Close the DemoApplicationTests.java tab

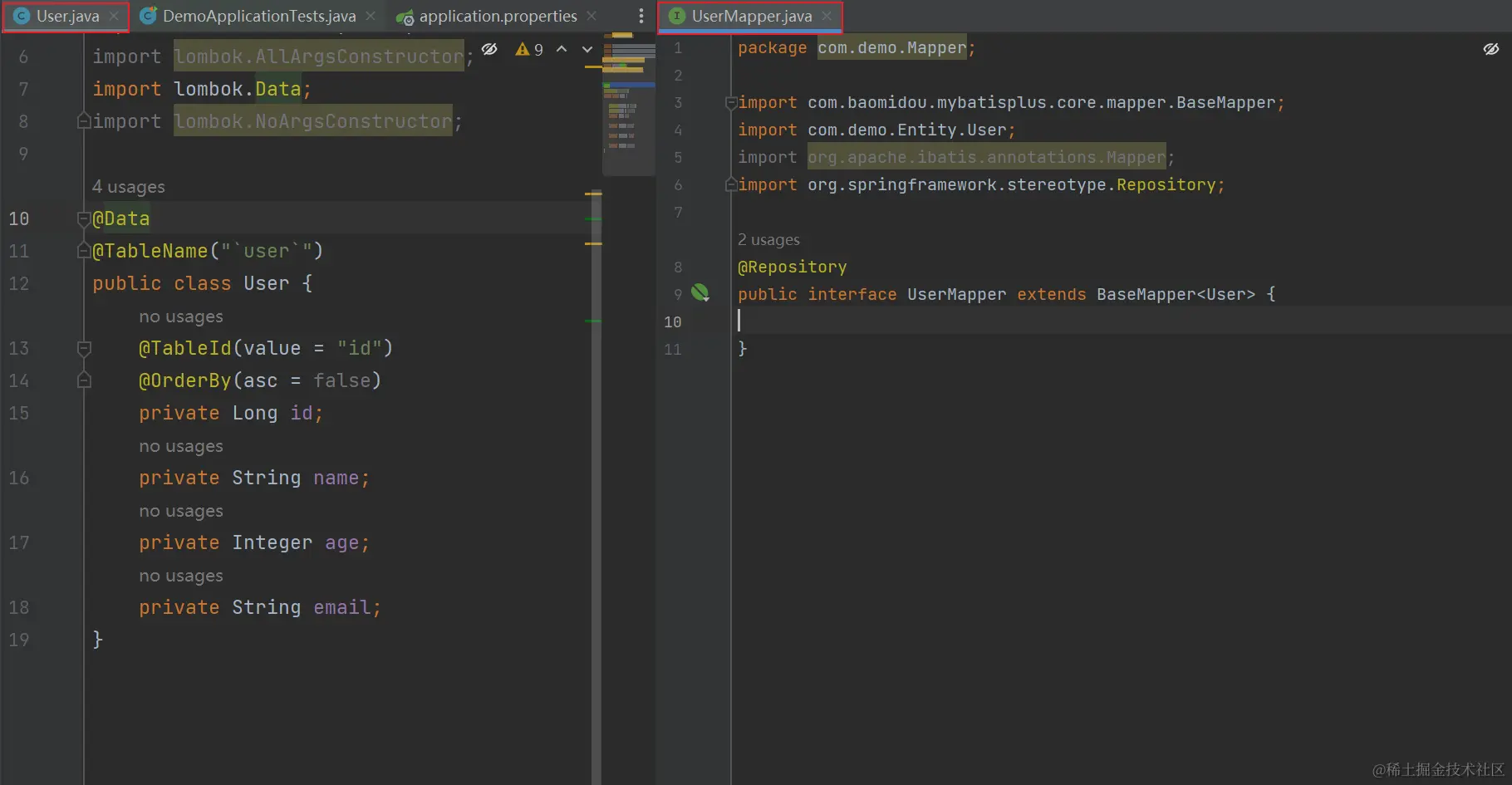pyautogui.click(x=371, y=16)
